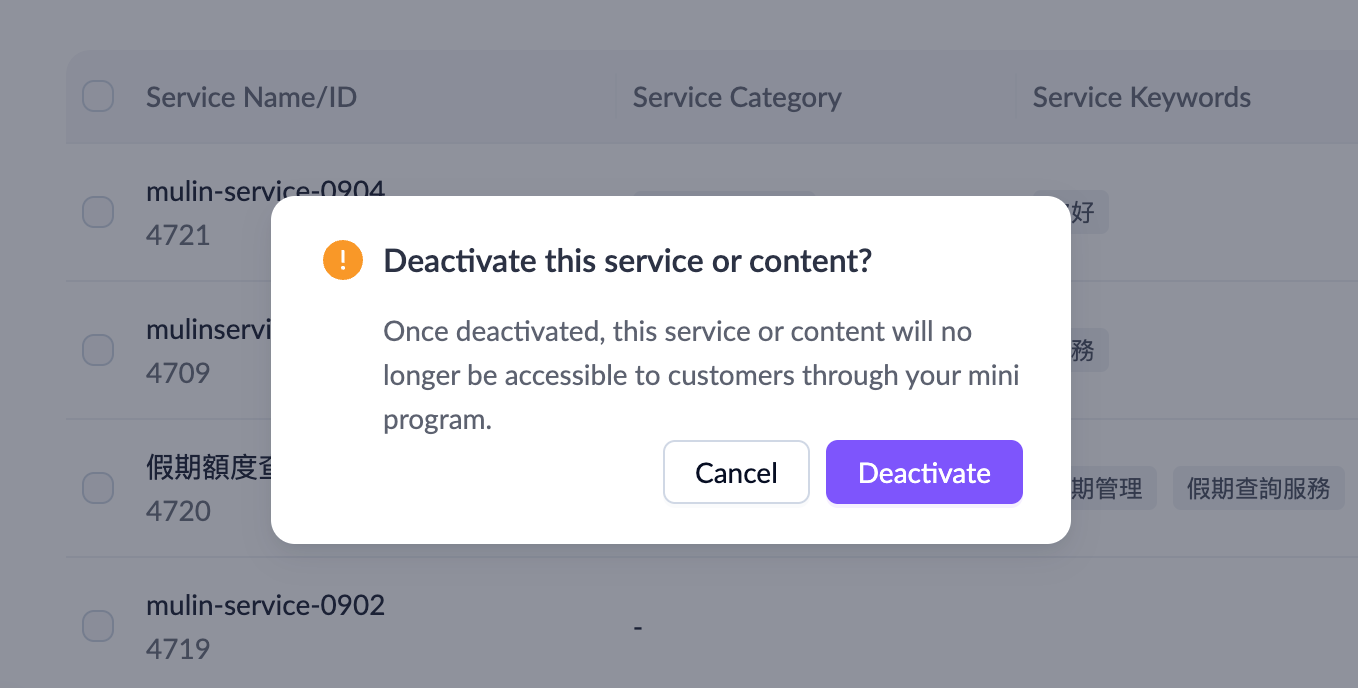Click the service ID 4719 text
The width and height of the screenshot is (1358, 688).
(x=178, y=649)
